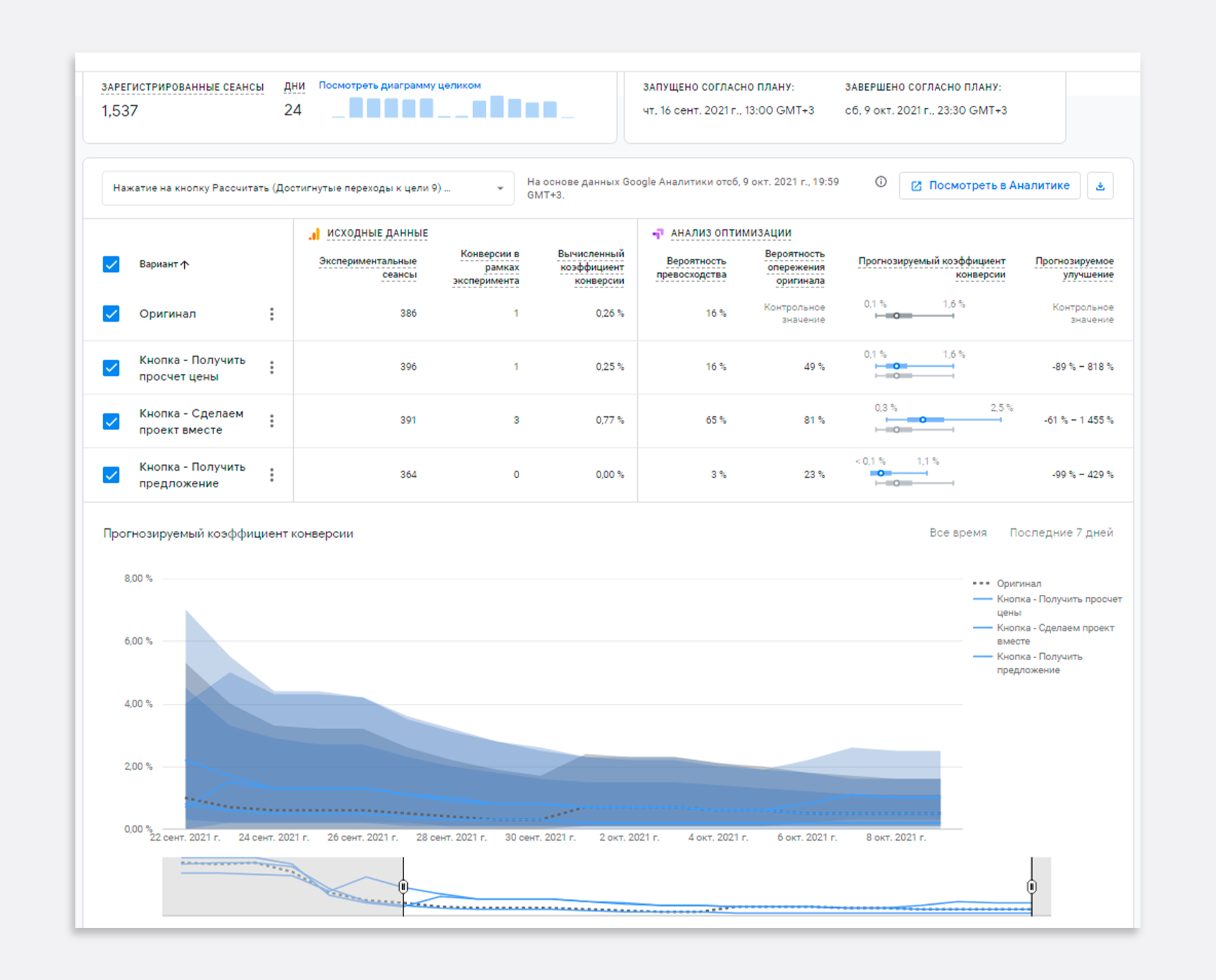Screen dimensions: 1216x980
Task: Click Посмотреть в Аналитике button
Action: tap(989, 186)
